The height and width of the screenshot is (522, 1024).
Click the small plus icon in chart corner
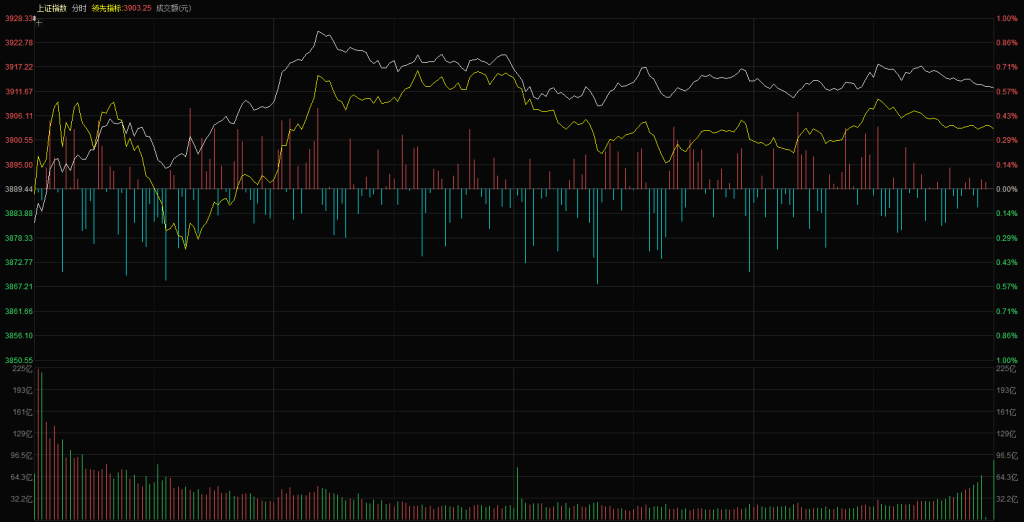click(x=39, y=23)
